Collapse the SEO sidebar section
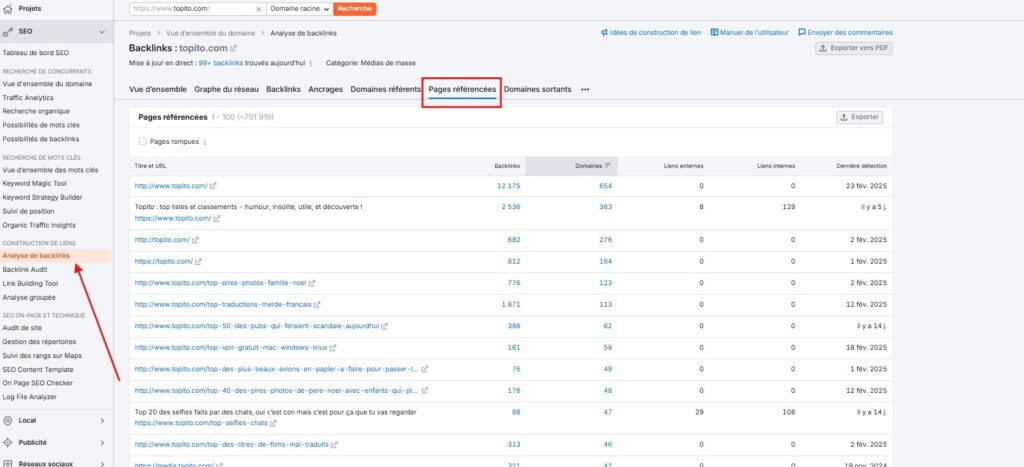The height and width of the screenshot is (467, 1024). [x=102, y=31]
